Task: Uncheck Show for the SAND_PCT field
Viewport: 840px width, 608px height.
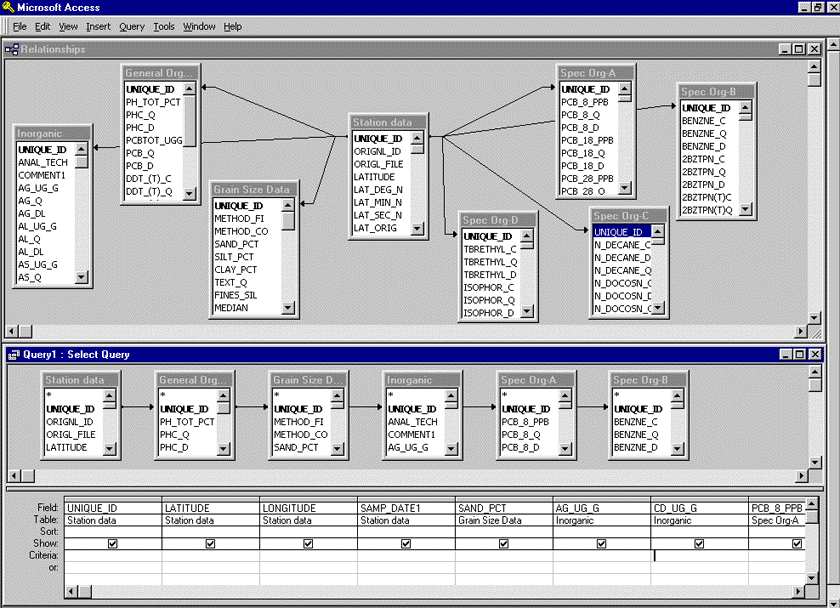Action: 503,543
